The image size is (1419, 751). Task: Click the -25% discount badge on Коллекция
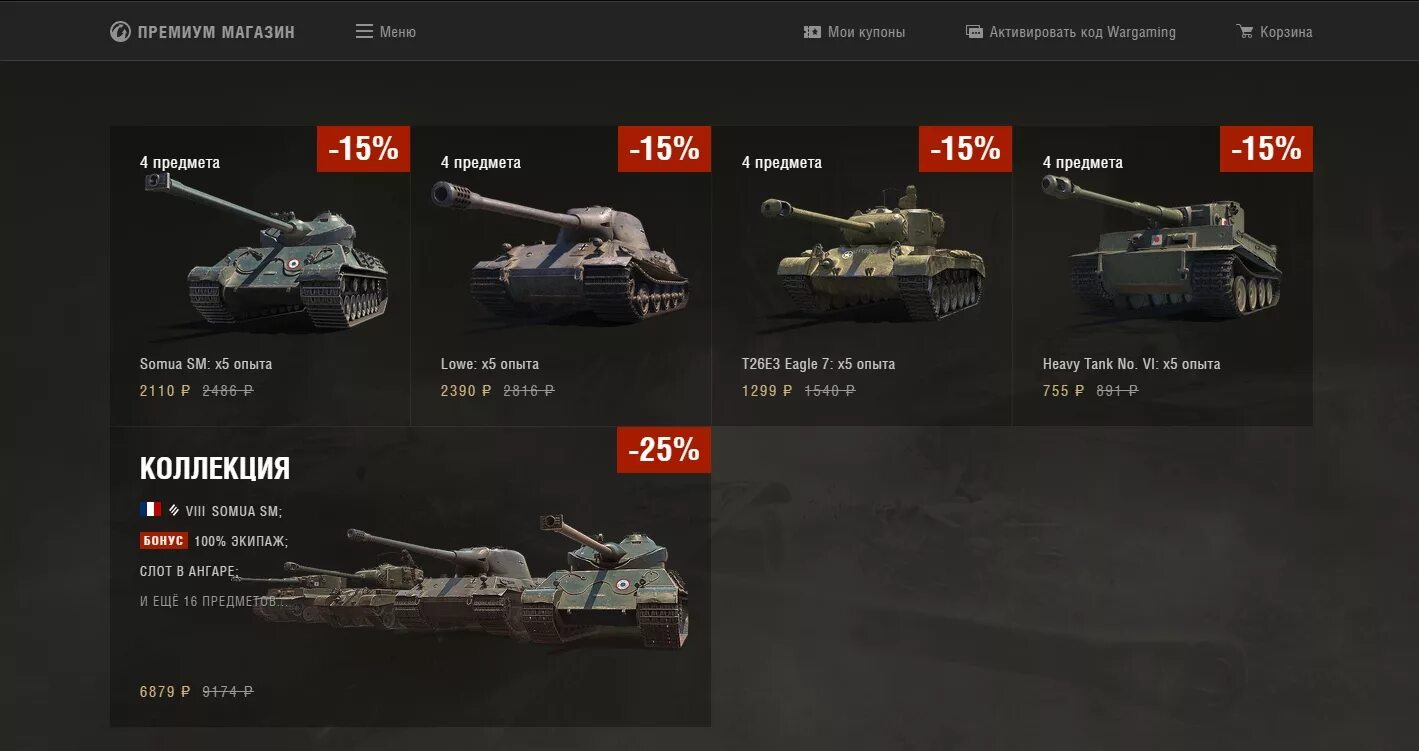663,450
